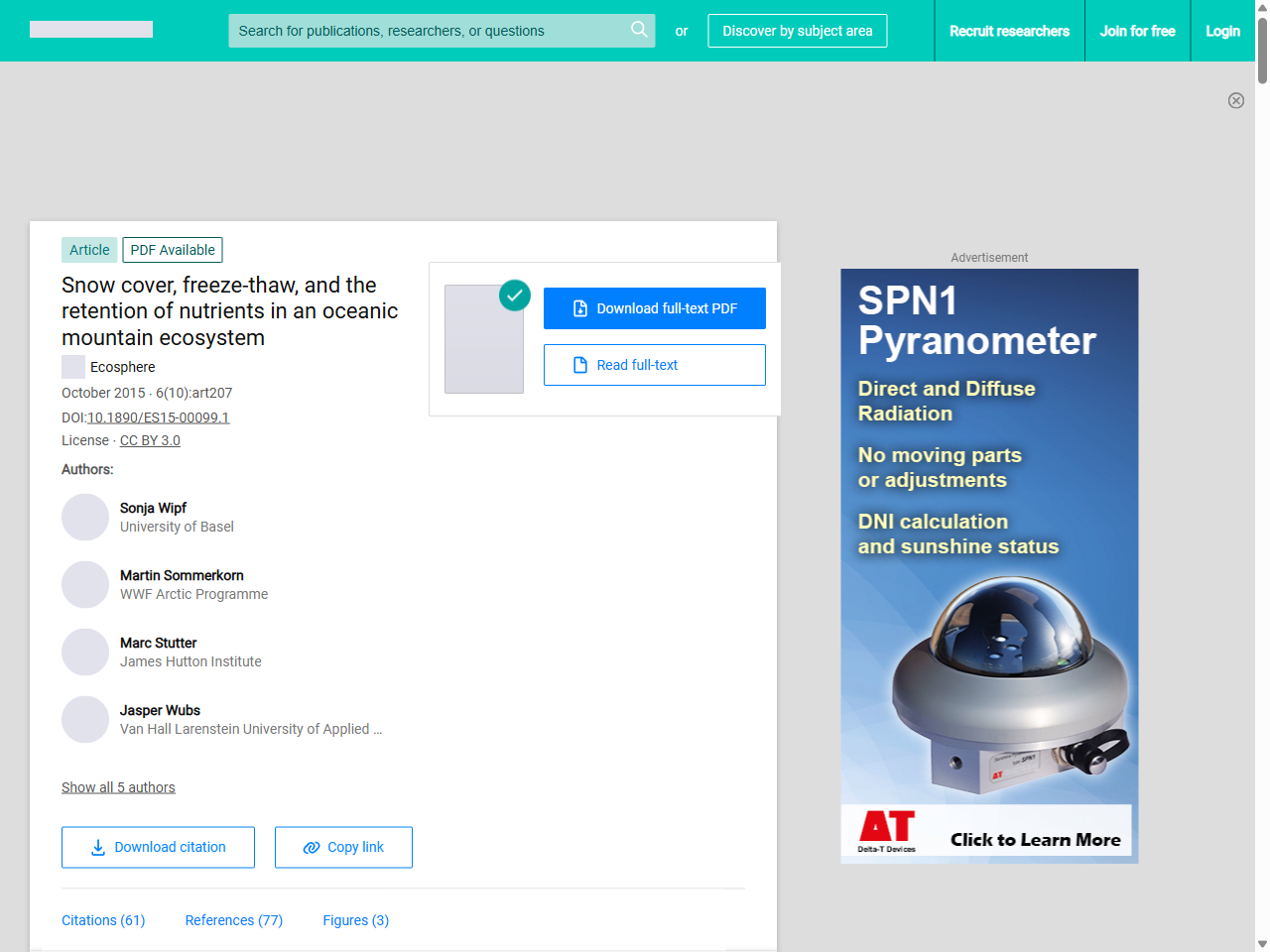The height and width of the screenshot is (952, 1270).
Task: Click Download citation button
Action: [x=158, y=847]
